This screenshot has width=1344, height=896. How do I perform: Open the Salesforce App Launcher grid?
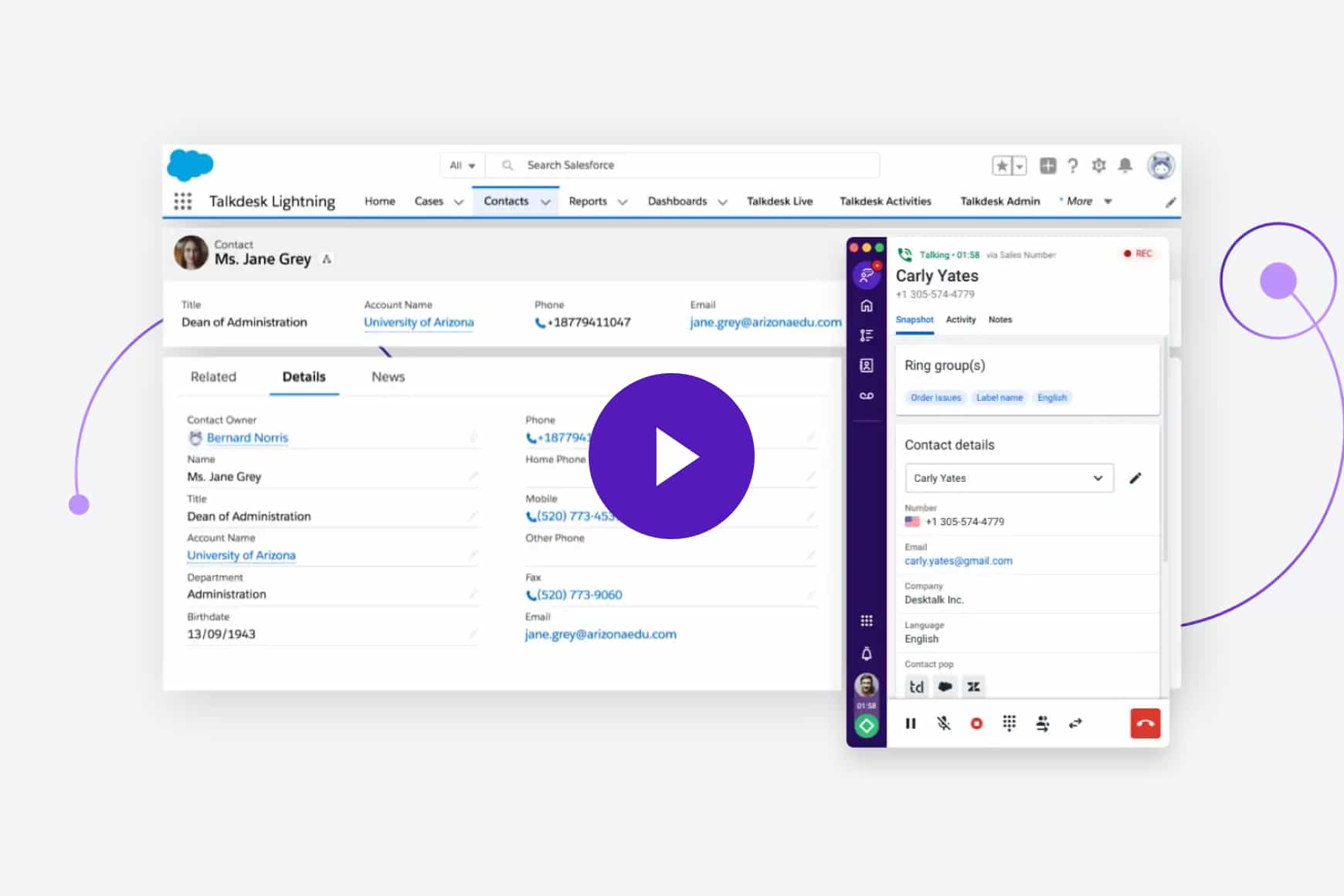coord(183,202)
